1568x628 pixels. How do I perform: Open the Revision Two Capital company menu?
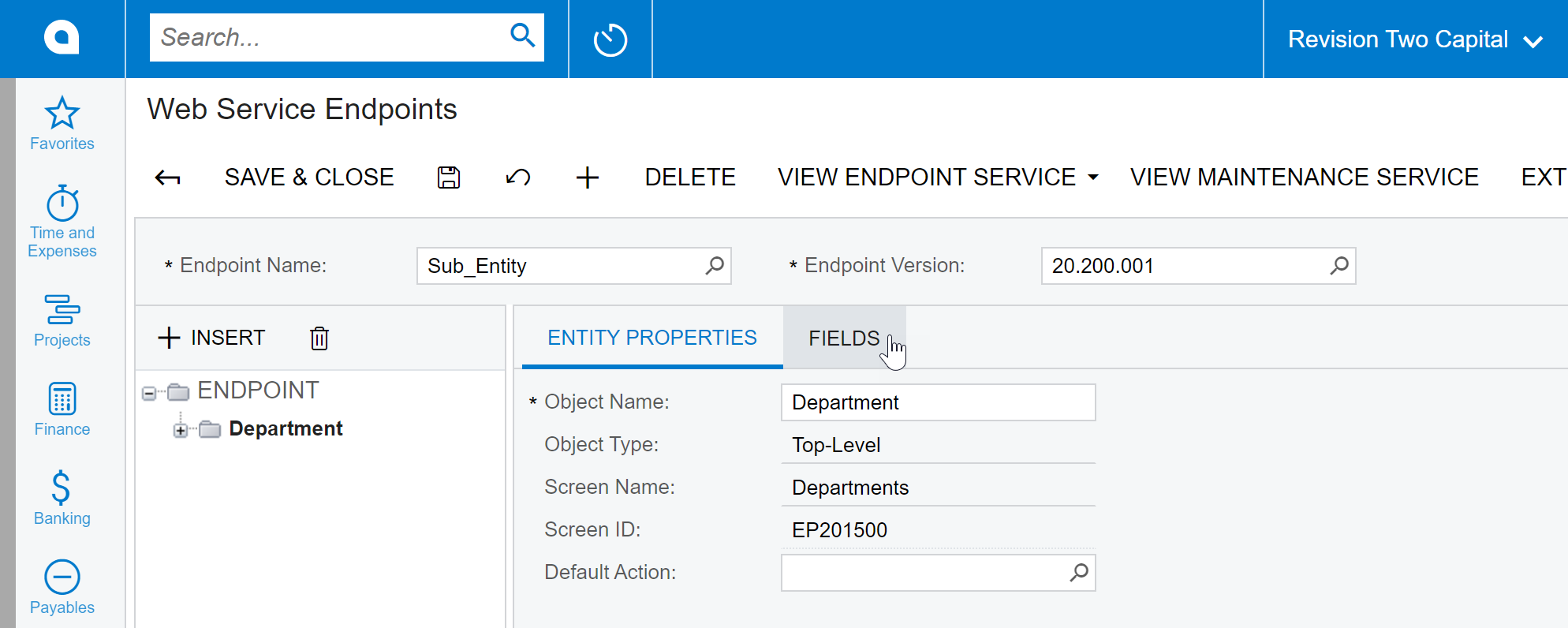point(1415,39)
